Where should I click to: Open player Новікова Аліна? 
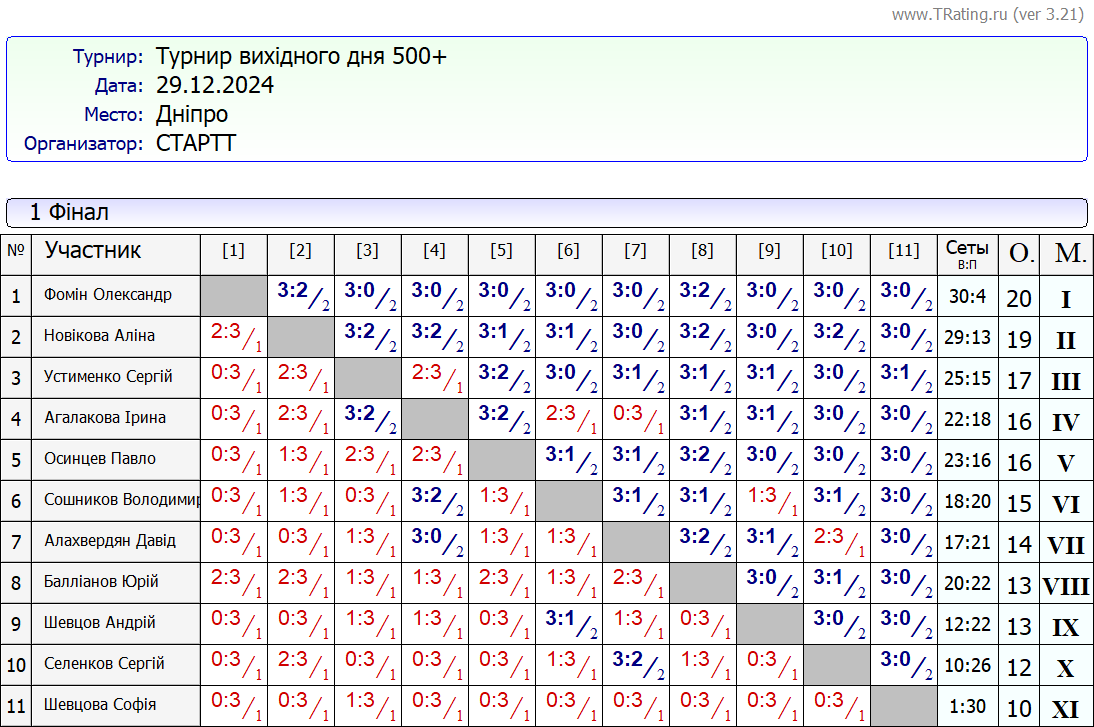click(x=99, y=336)
